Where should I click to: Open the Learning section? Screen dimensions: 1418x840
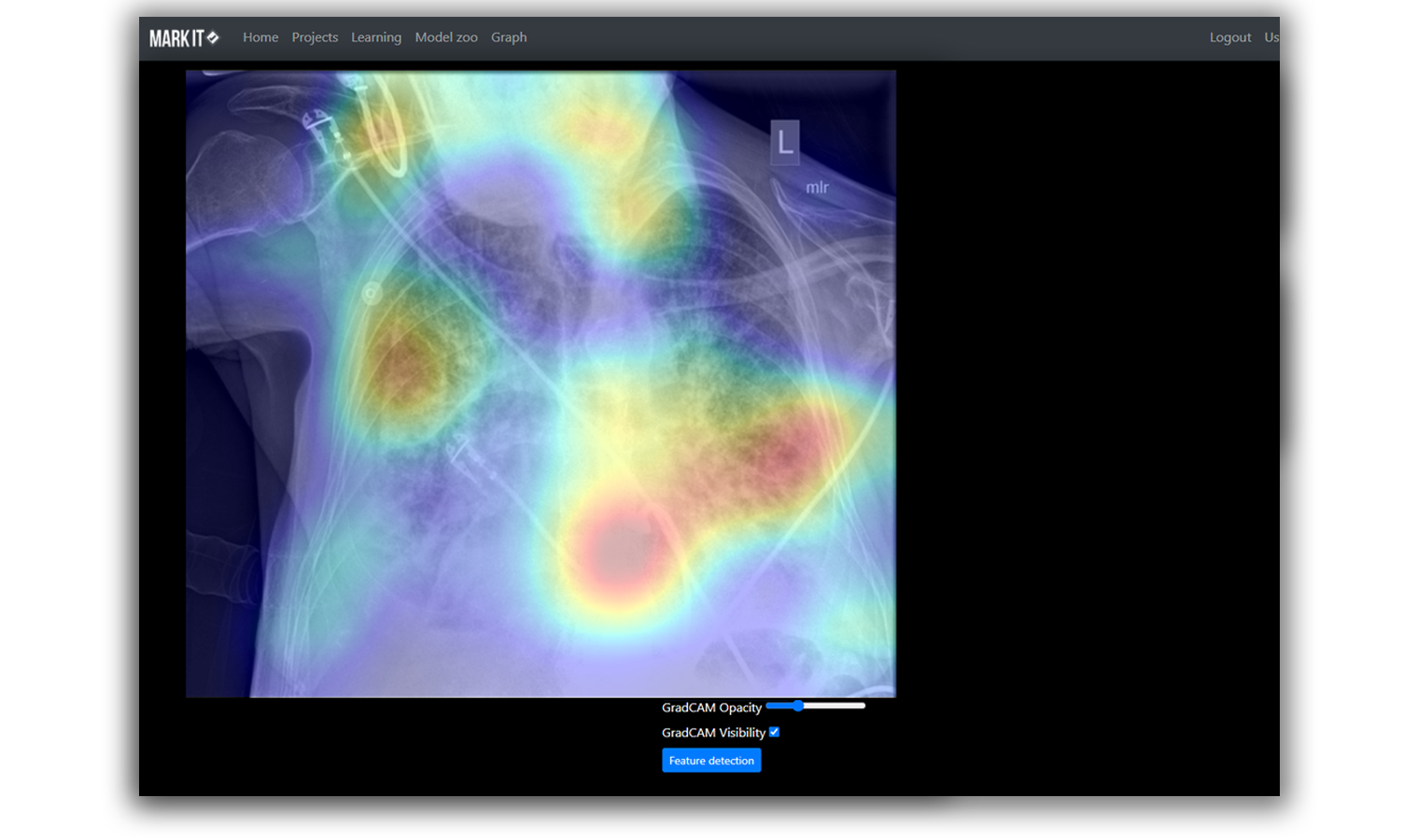coord(376,37)
